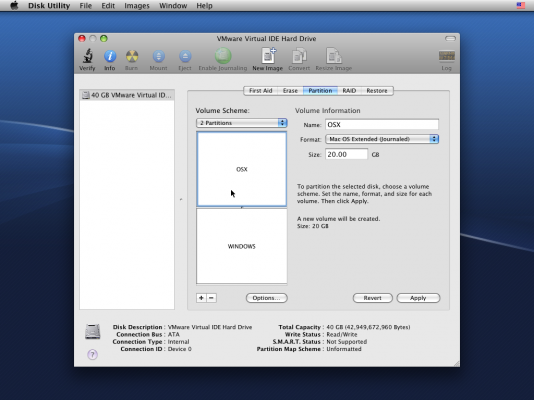Viewport: 534px width, 400px height.
Task: Select the Partition tab
Action: pyautogui.click(x=320, y=91)
